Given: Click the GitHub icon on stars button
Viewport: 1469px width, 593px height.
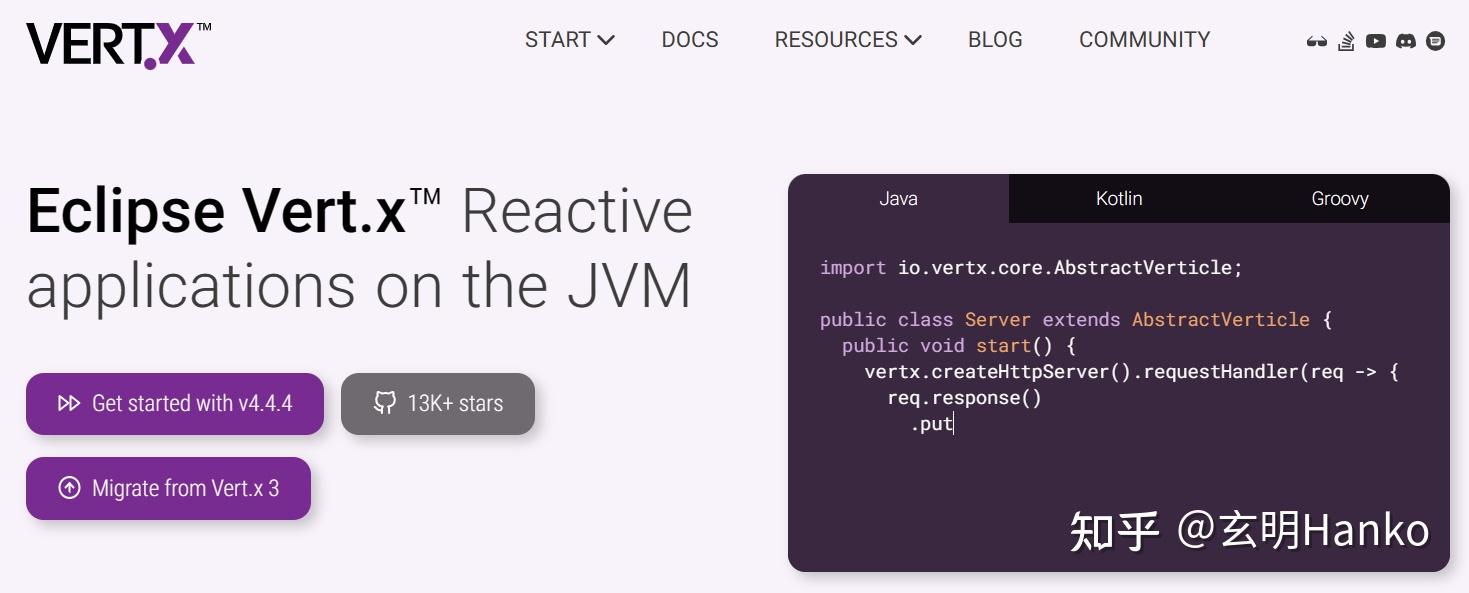Looking at the screenshot, I should tap(385, 403).
